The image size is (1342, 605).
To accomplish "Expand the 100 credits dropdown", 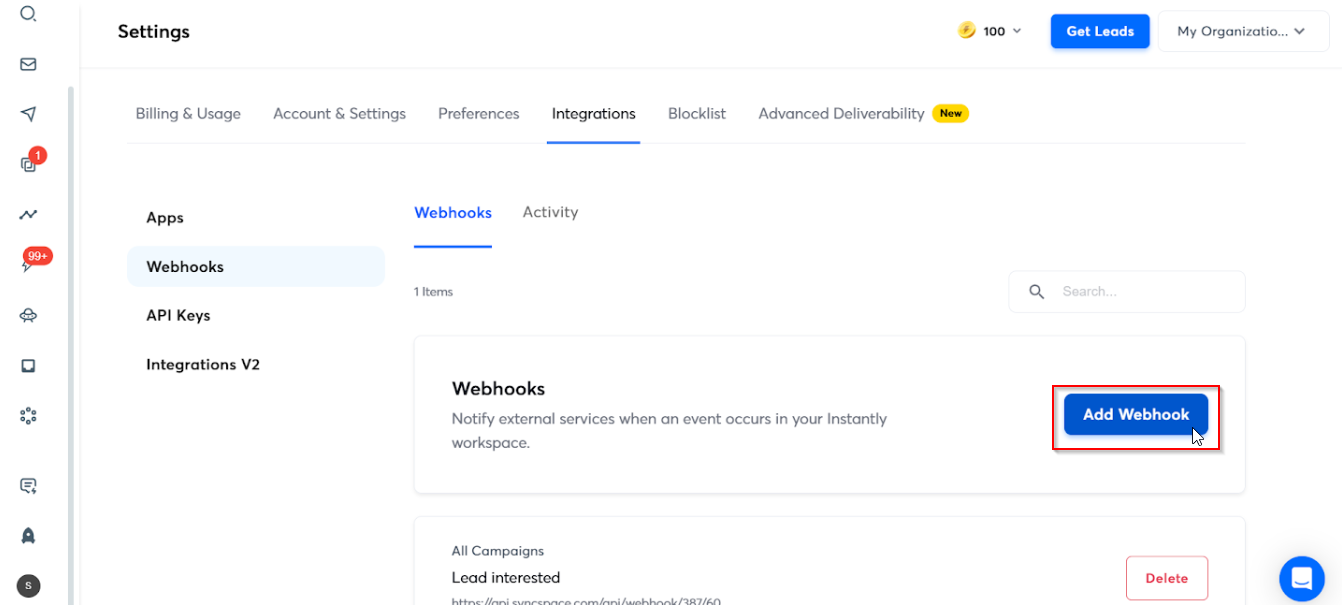I will (990, 31).
